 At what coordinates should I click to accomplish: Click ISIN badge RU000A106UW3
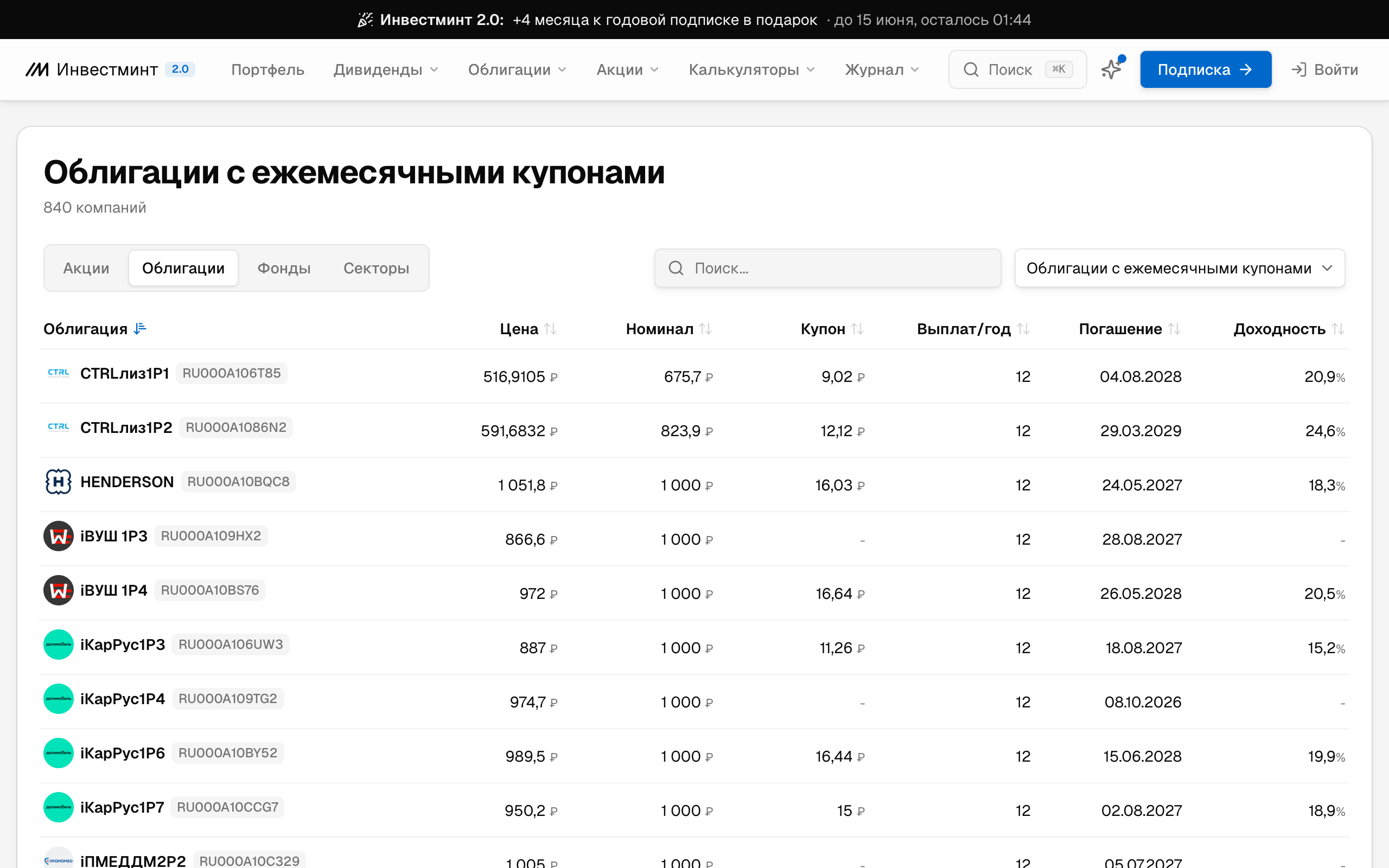click(231, 644)
